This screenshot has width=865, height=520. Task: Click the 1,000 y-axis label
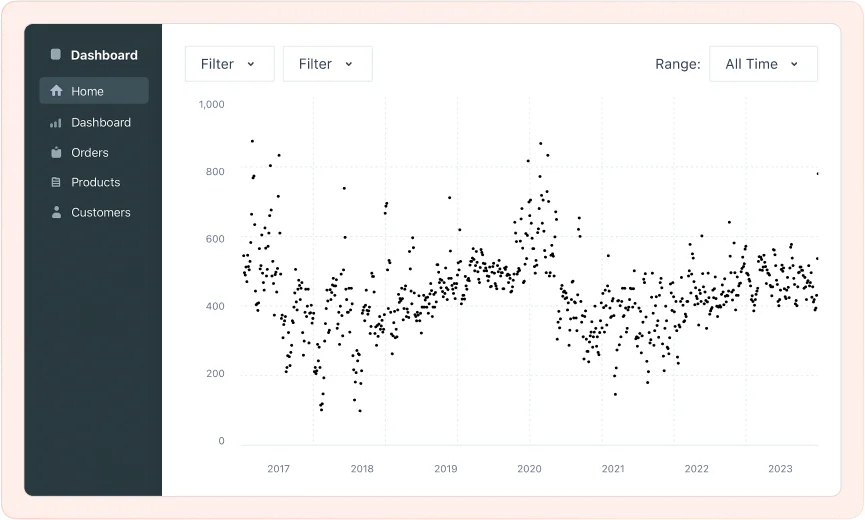coord(211,104)
